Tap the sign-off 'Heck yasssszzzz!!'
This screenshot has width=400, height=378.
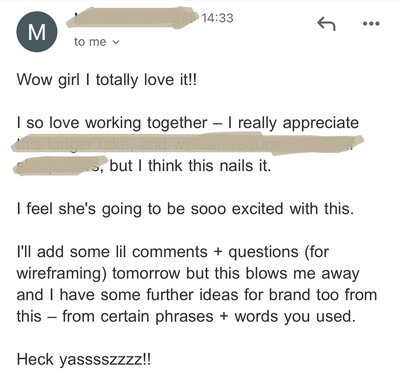click(84, 360)
